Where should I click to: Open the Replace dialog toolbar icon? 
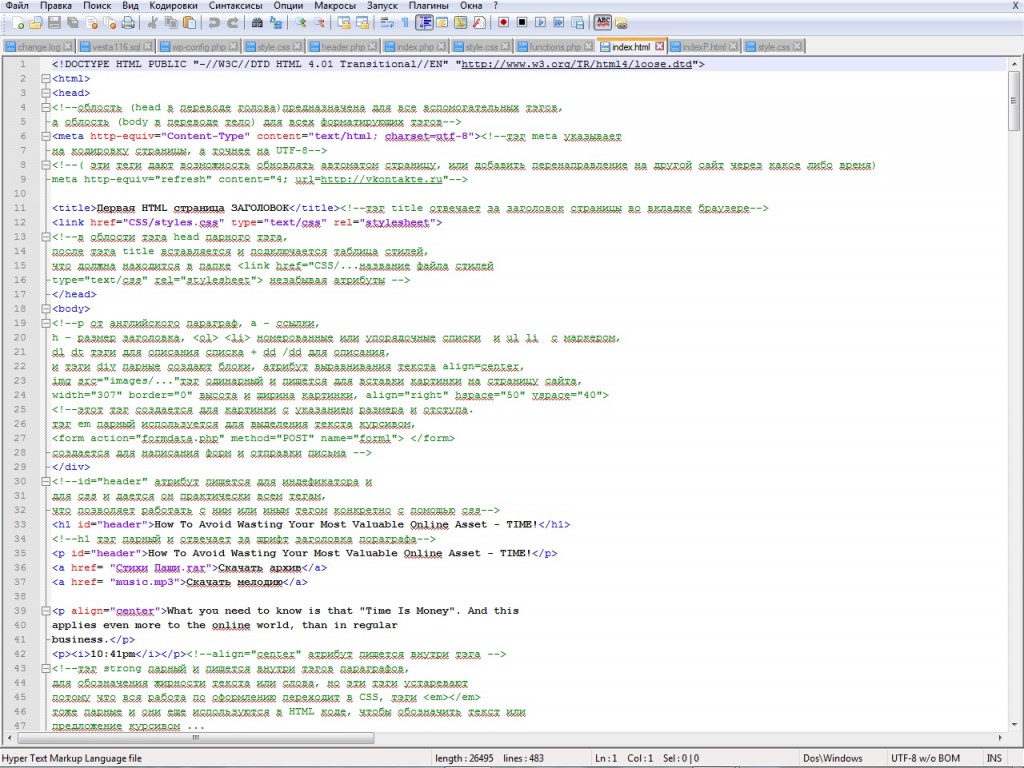point(276,23)
